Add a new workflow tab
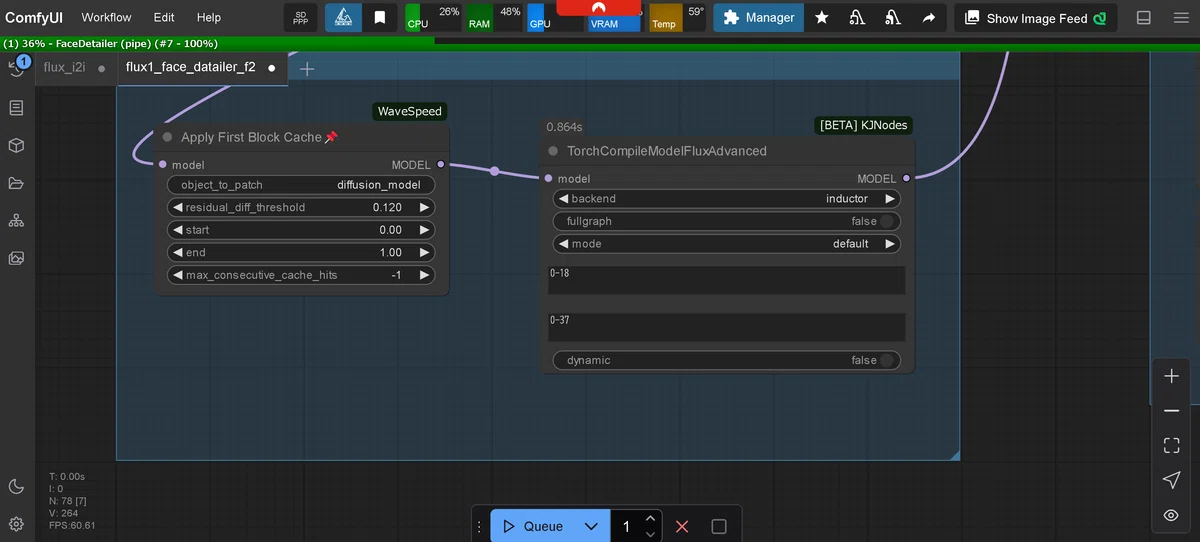The height and width of the screenshot is (542, 1200). point(307,68)
